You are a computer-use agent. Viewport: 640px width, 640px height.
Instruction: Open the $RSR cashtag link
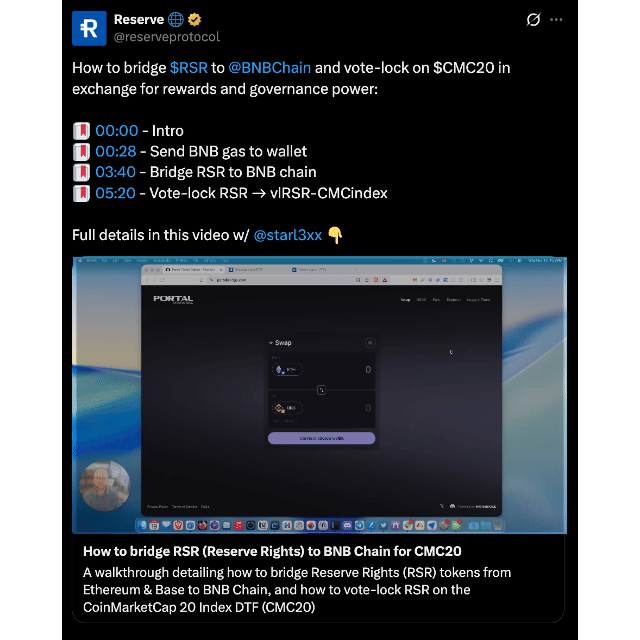pyautogui.click(x=189, y=68)
